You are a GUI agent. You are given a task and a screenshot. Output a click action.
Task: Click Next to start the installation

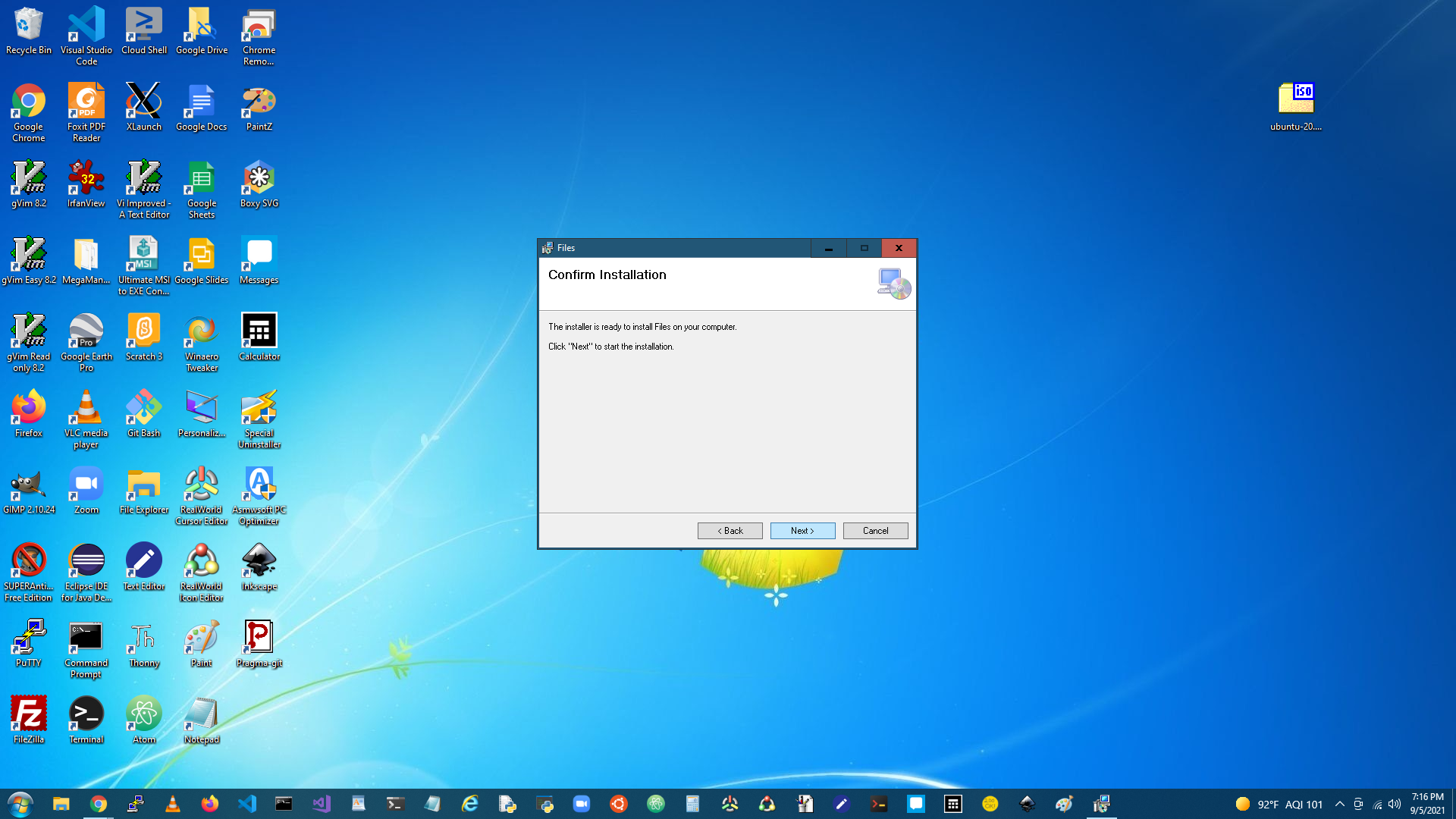coord(802,530)
